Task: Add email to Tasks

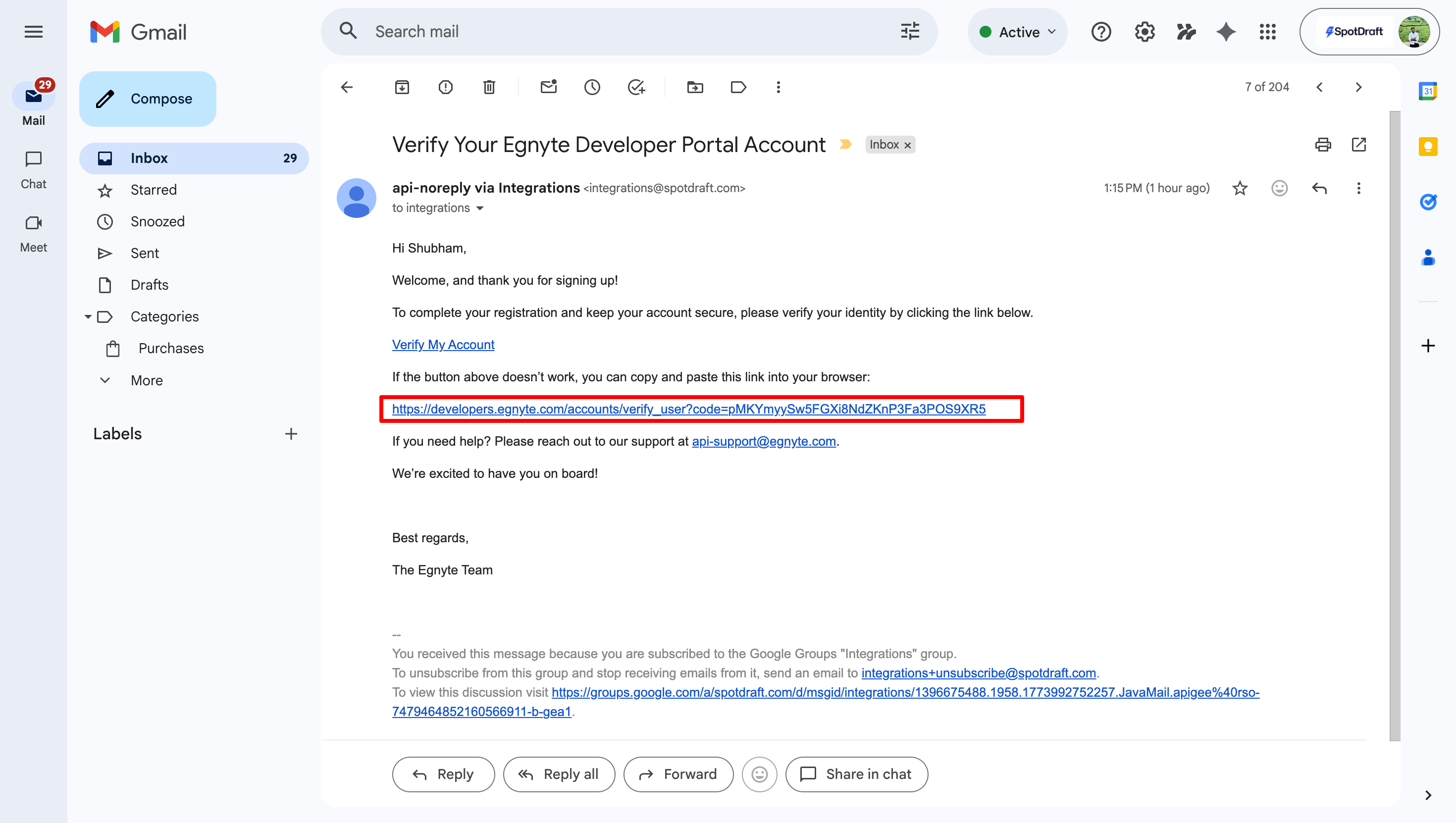Action: point(636,87)
